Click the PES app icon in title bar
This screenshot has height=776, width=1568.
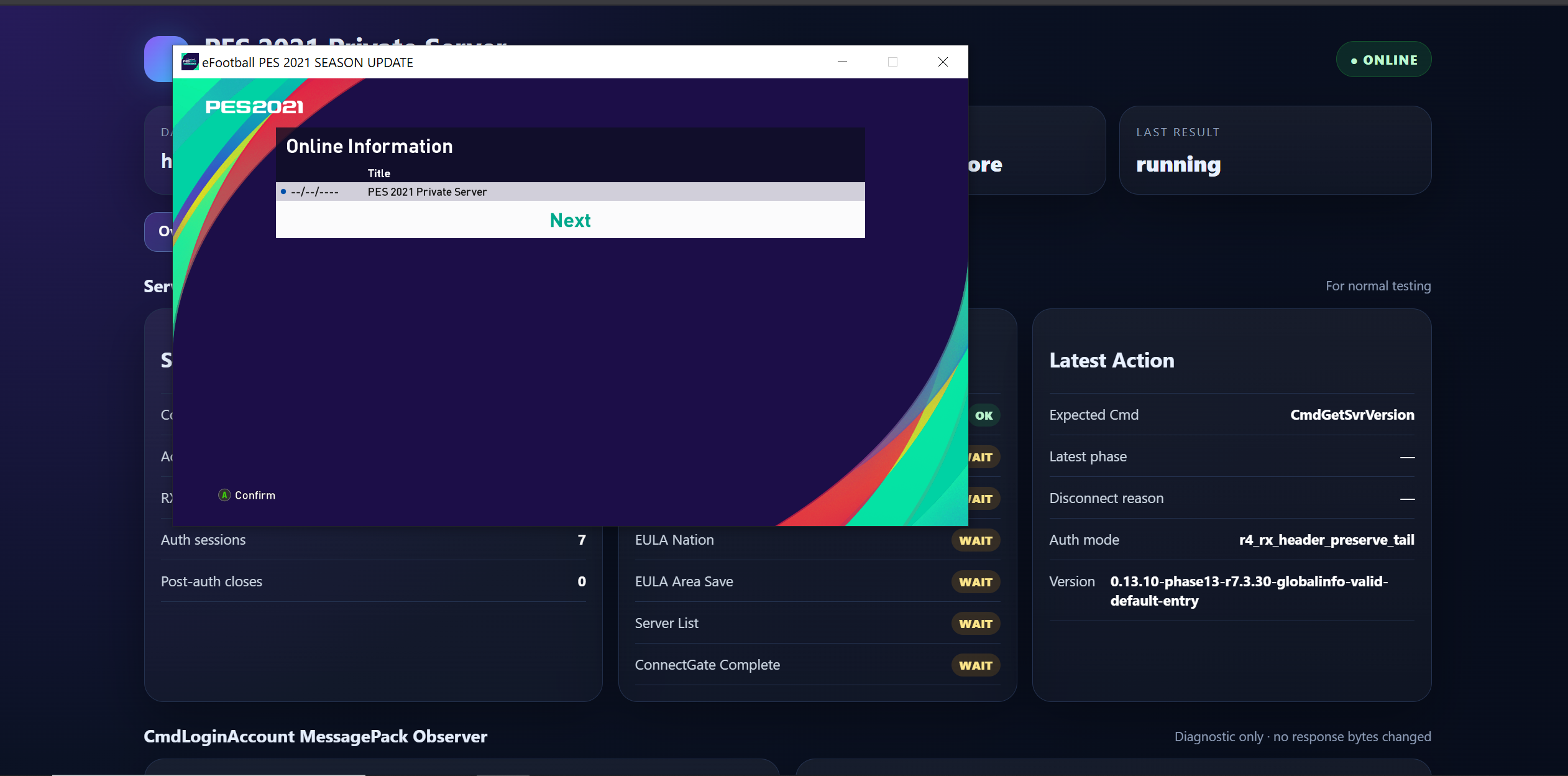coord(190,62)
